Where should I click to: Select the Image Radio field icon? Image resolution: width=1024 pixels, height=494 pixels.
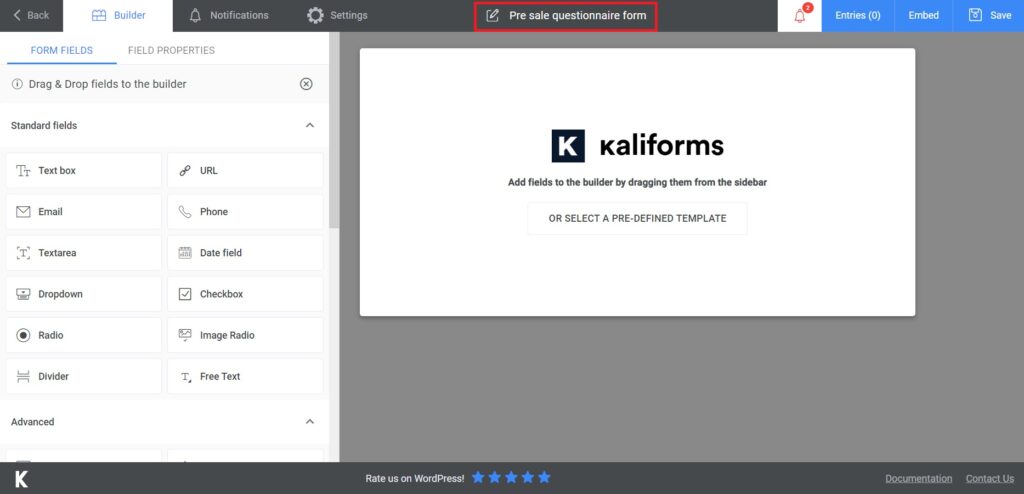click(185, 335)
